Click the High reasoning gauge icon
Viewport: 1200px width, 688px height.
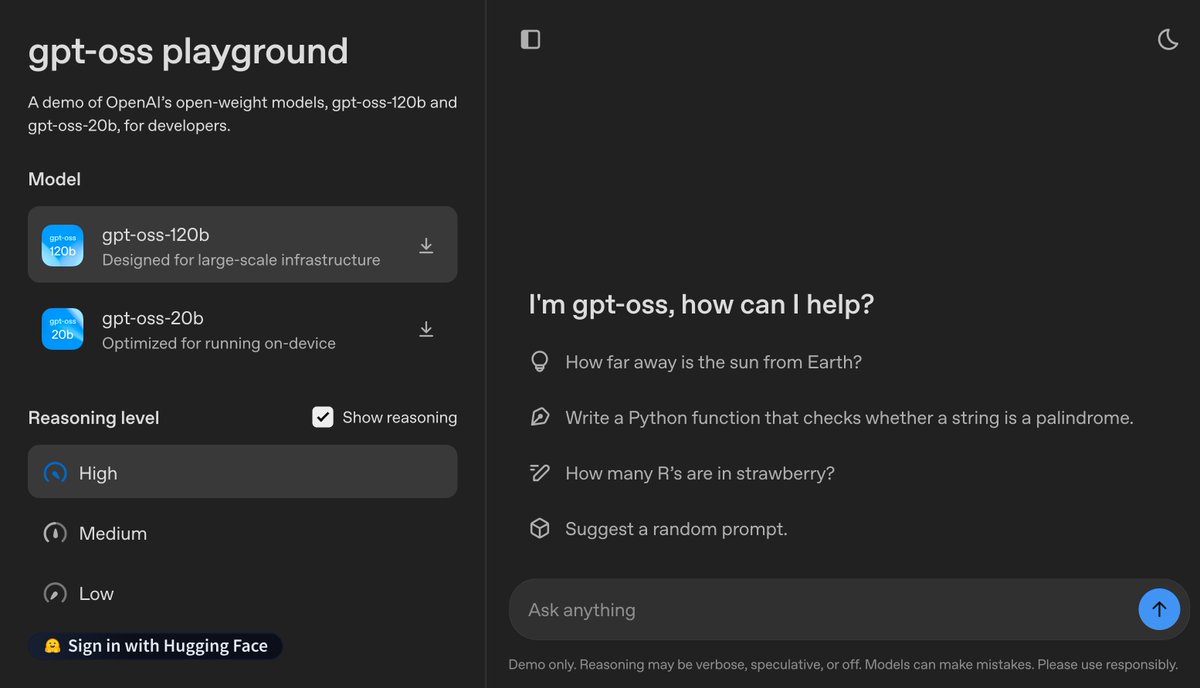click(55, 473)
